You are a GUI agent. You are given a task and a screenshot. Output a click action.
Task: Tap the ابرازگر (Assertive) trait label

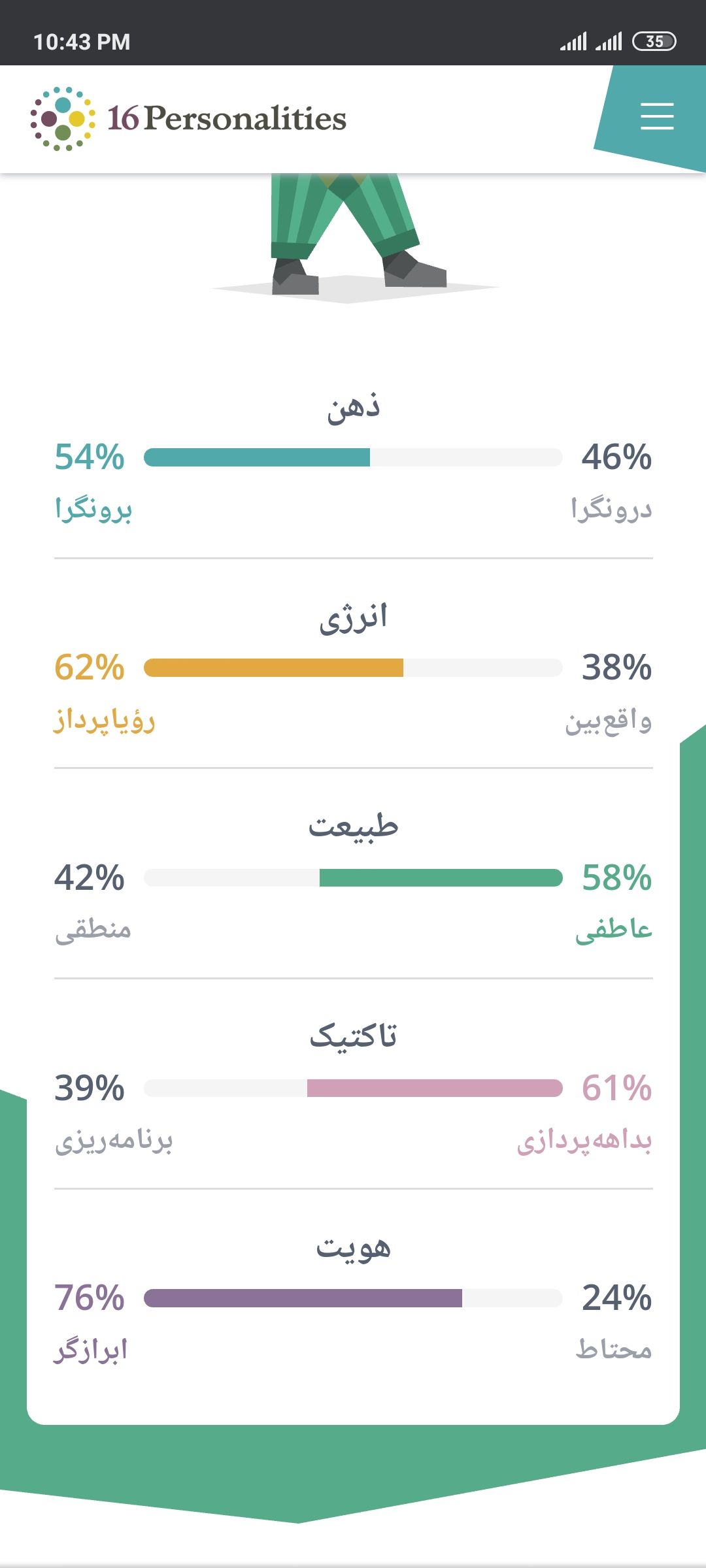pos(91,1351)
